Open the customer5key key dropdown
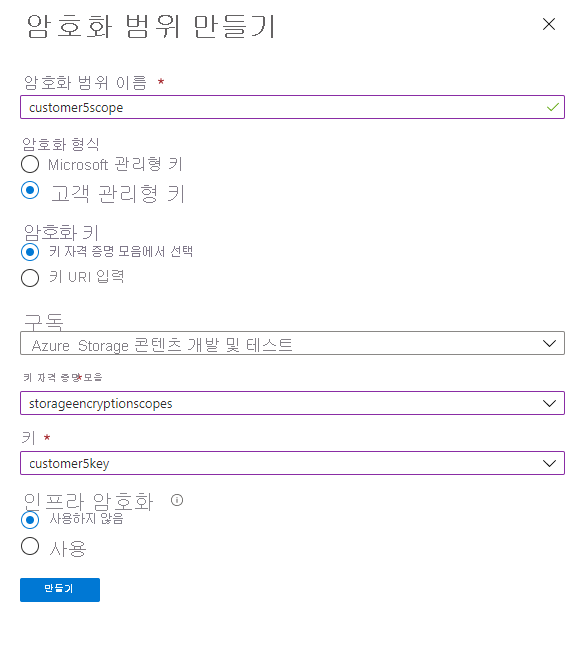Screen dimensions: 584x655 (292, 463)
